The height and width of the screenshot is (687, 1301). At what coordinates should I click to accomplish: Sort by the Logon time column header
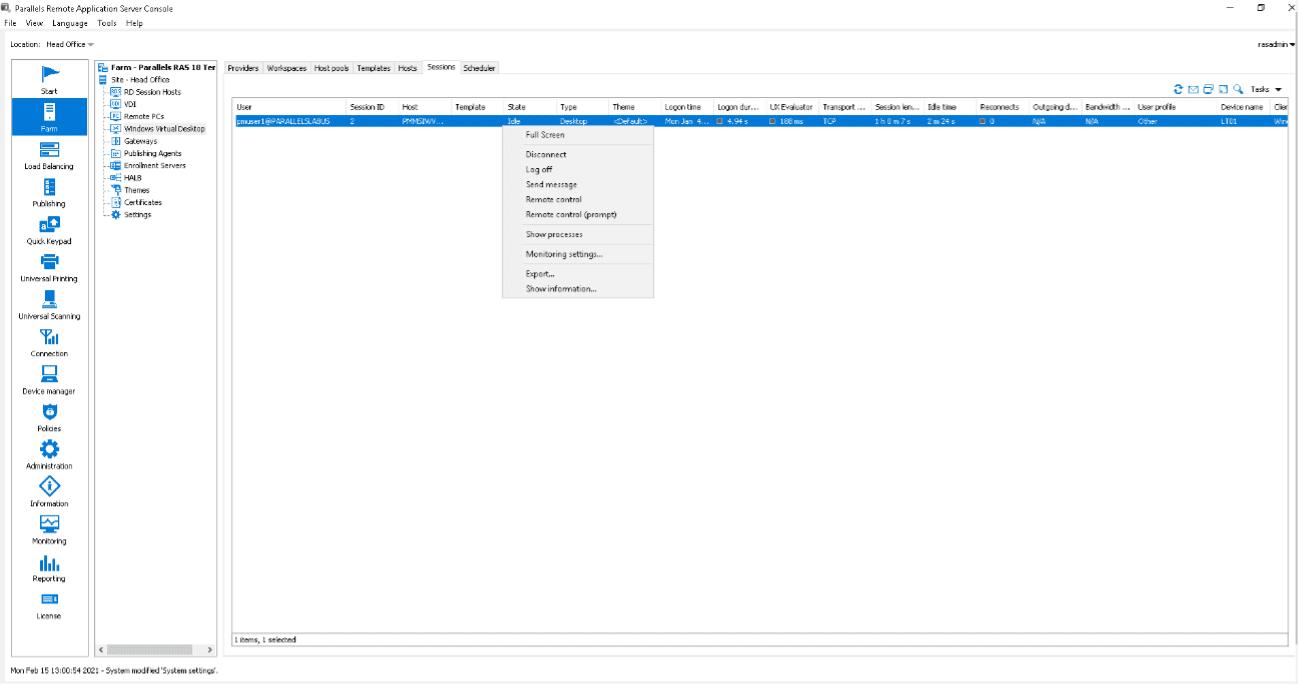pos(687,107)
